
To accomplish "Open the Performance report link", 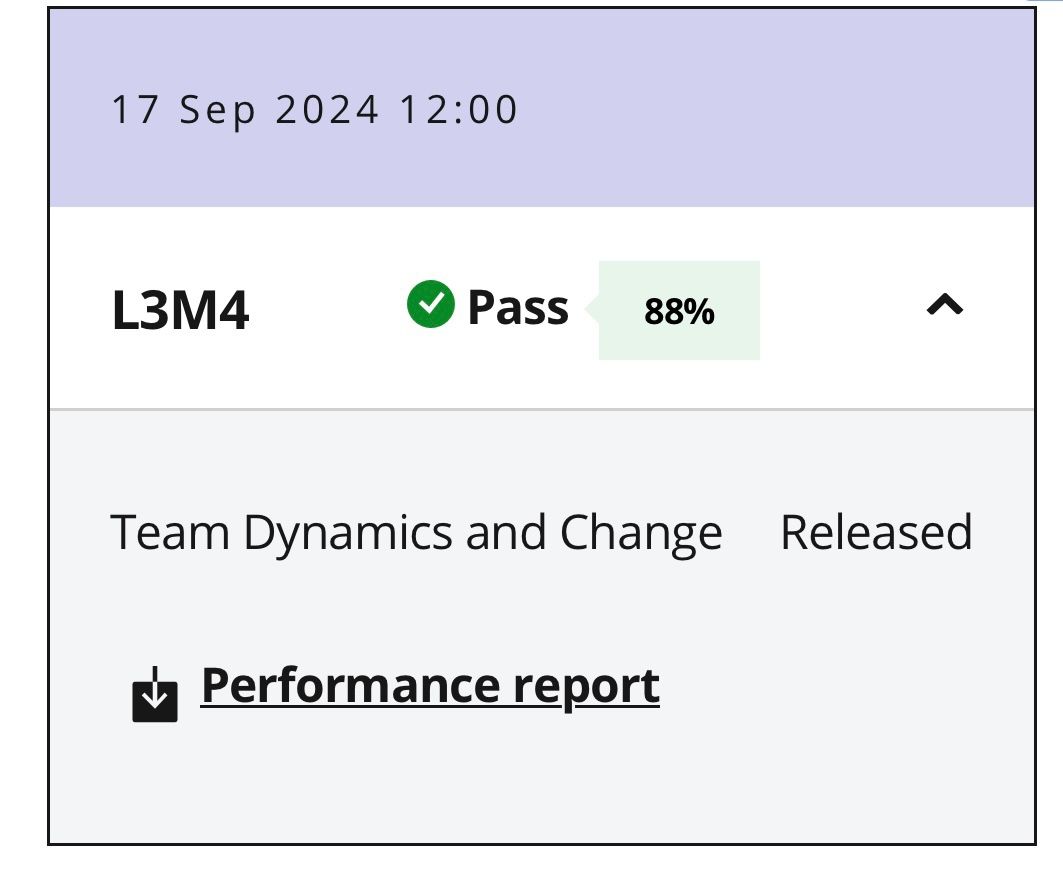I will coord(430,686).
